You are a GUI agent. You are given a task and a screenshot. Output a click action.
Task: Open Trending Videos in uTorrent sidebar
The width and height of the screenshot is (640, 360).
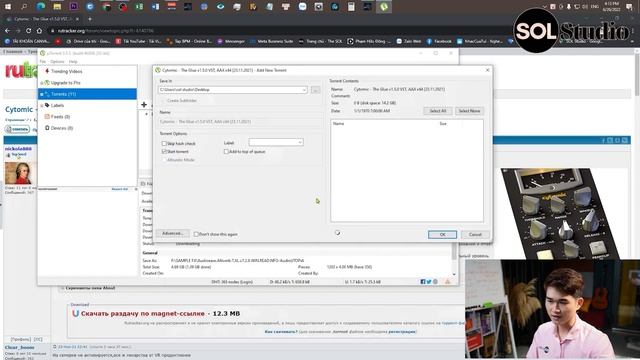coord(67,71)
